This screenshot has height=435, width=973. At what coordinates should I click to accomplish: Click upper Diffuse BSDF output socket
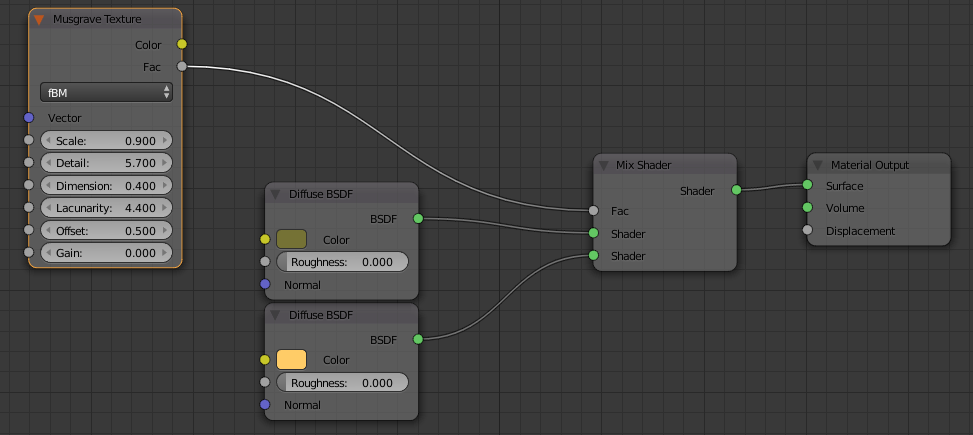[x=418, y=218]
